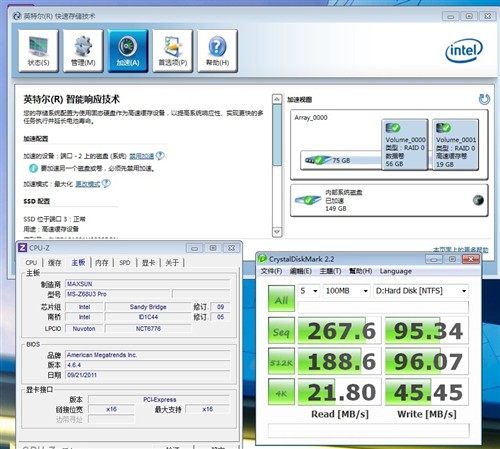This screenshot has height=449, width=500.
Task: Open the Edit (編輯) menu in CrystalDiskMark
Action: coord(301,271)
